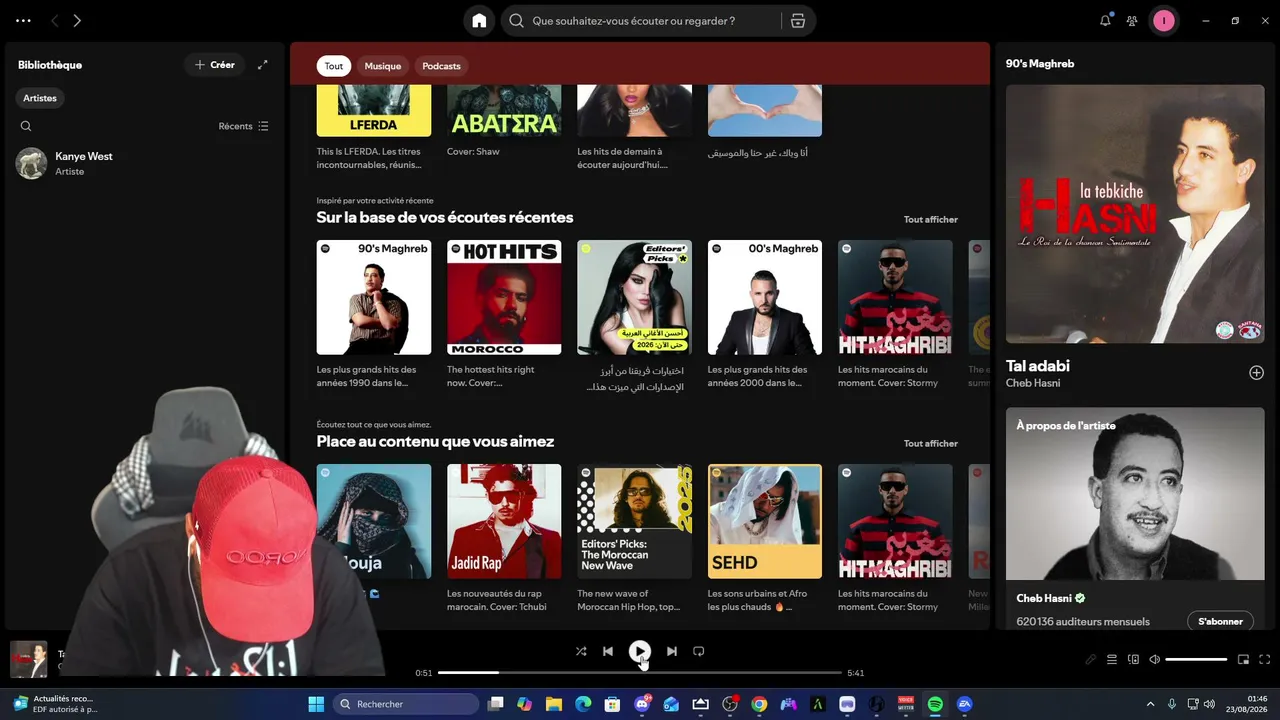Open the lyrics microphone icon
The width and height of the screenshot is (1280, 720).
[x=1091, y=660]
